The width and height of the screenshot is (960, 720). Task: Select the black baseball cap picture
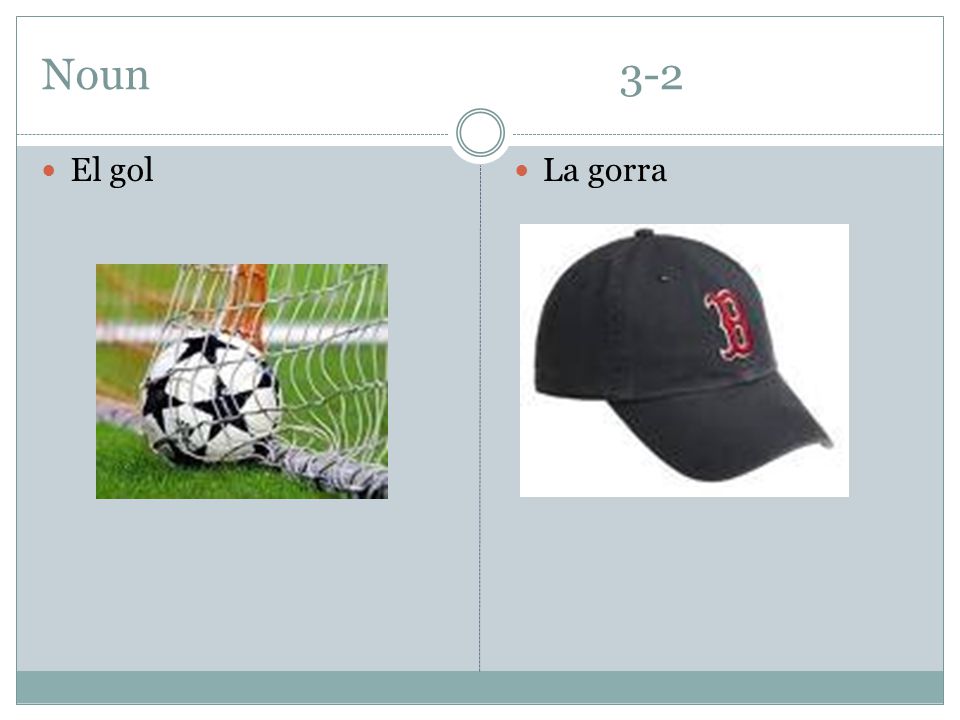(684, 360)
